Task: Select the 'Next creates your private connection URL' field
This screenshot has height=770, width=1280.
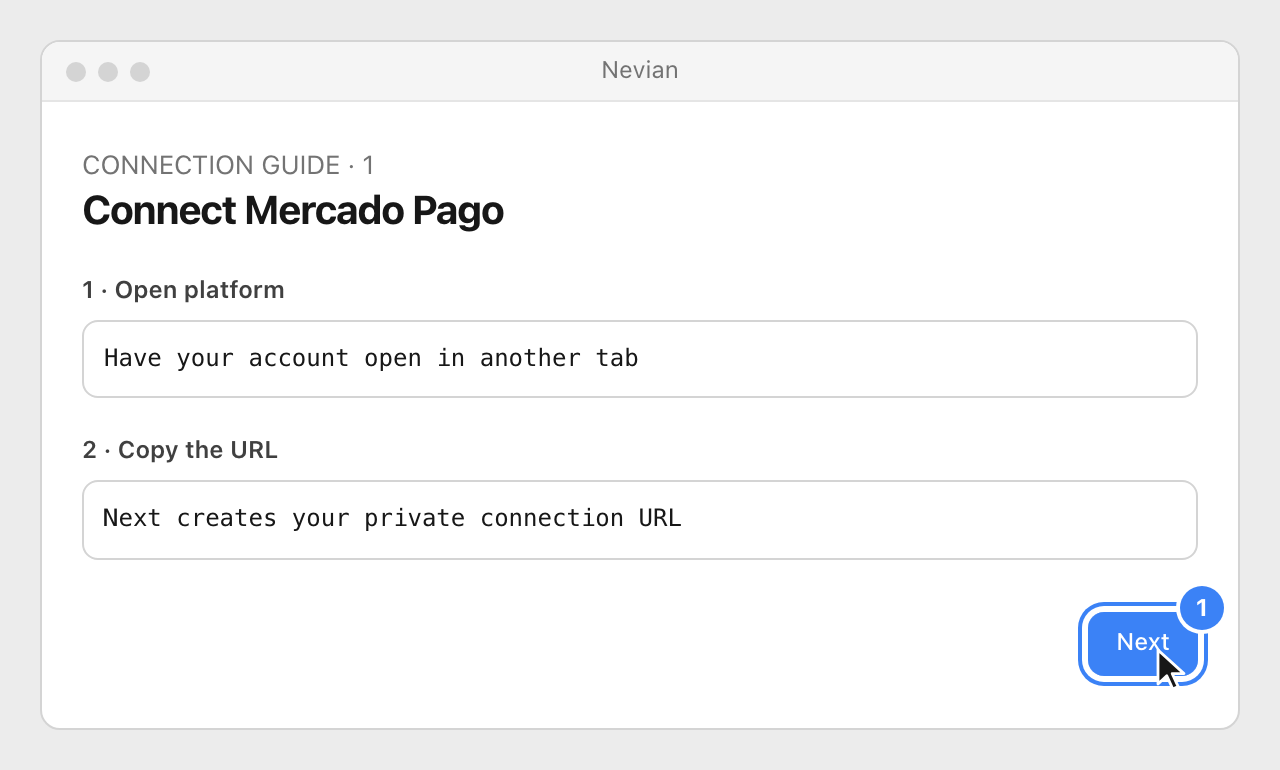Action: click(640, 519)
